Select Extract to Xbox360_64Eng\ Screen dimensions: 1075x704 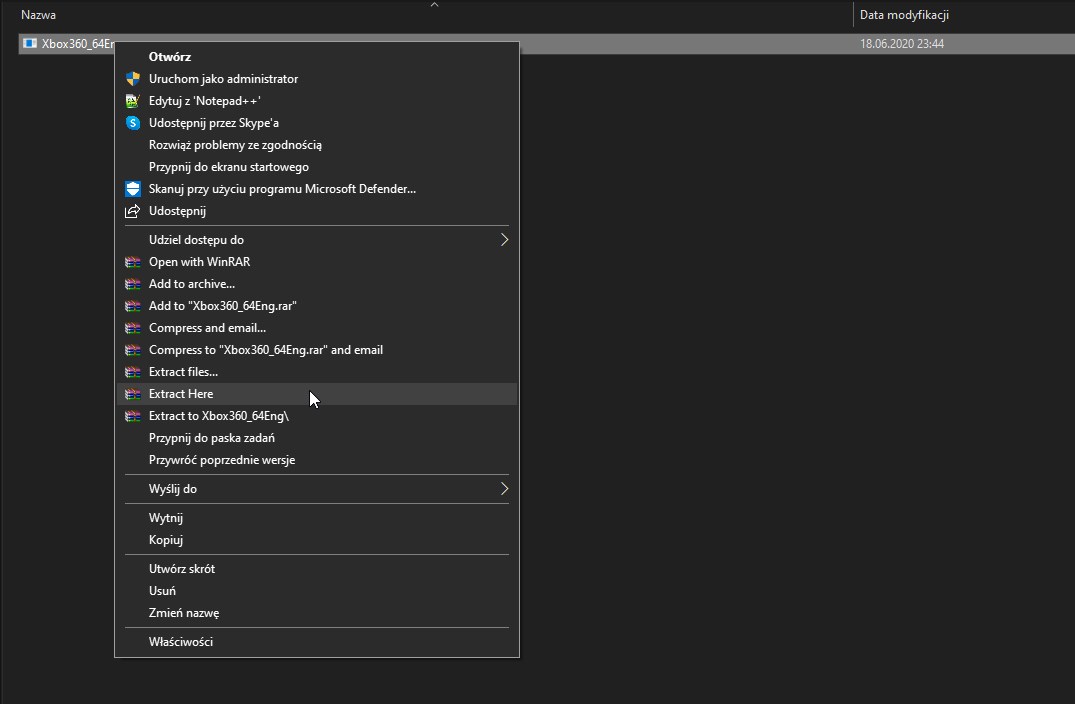click(317, 415)
